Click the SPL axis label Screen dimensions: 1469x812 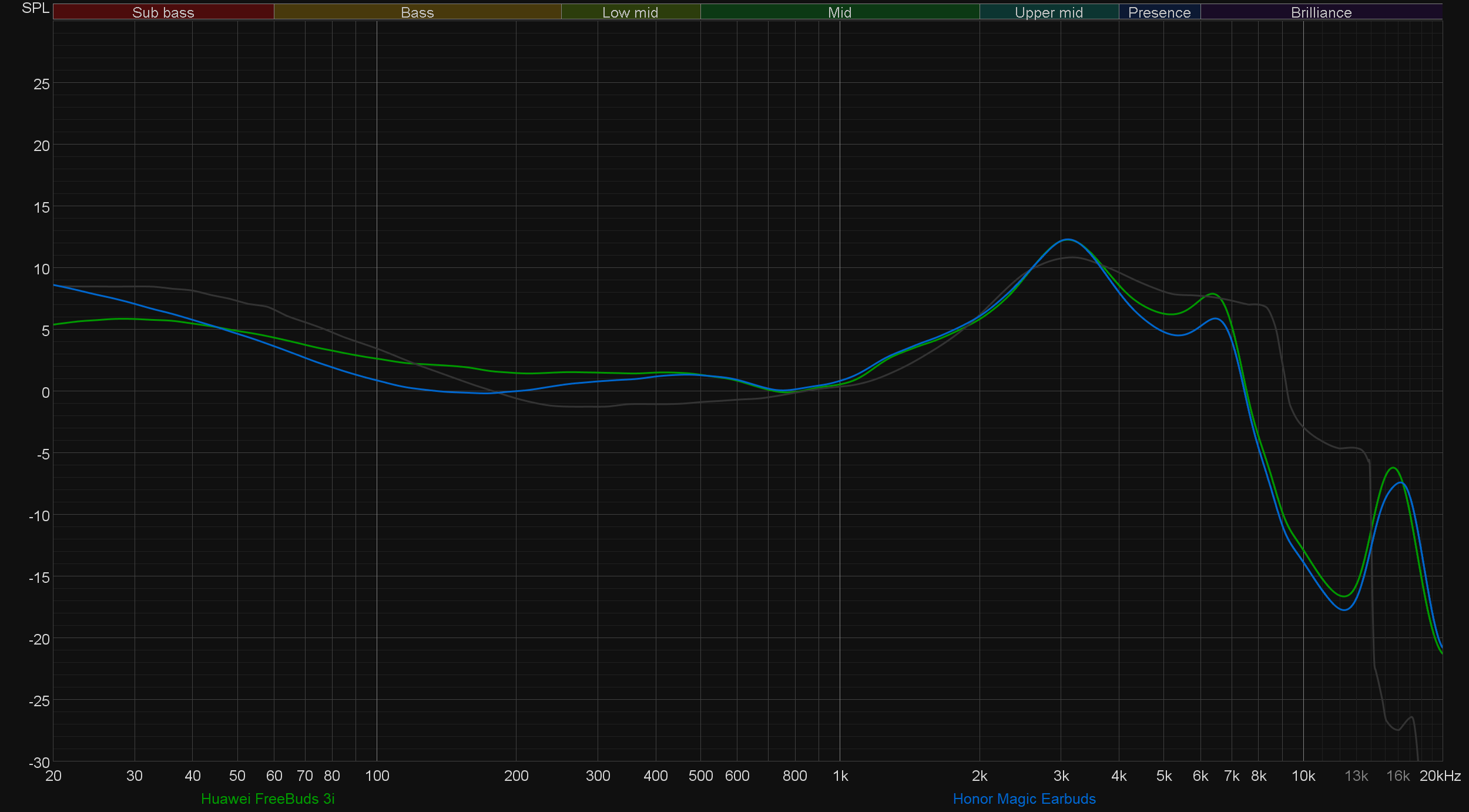pos(35,8)
